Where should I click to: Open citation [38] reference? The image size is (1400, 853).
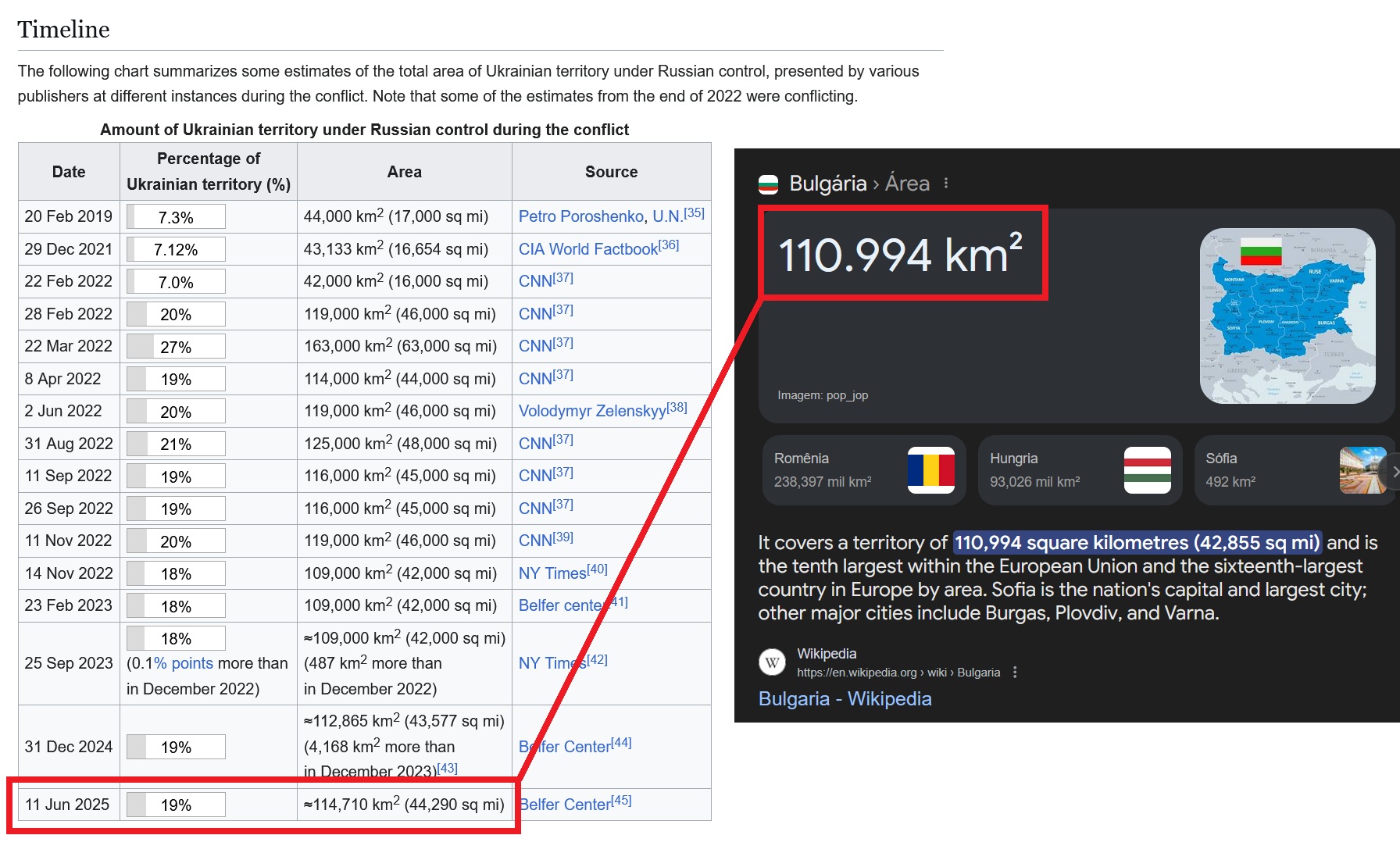point(677,408)
